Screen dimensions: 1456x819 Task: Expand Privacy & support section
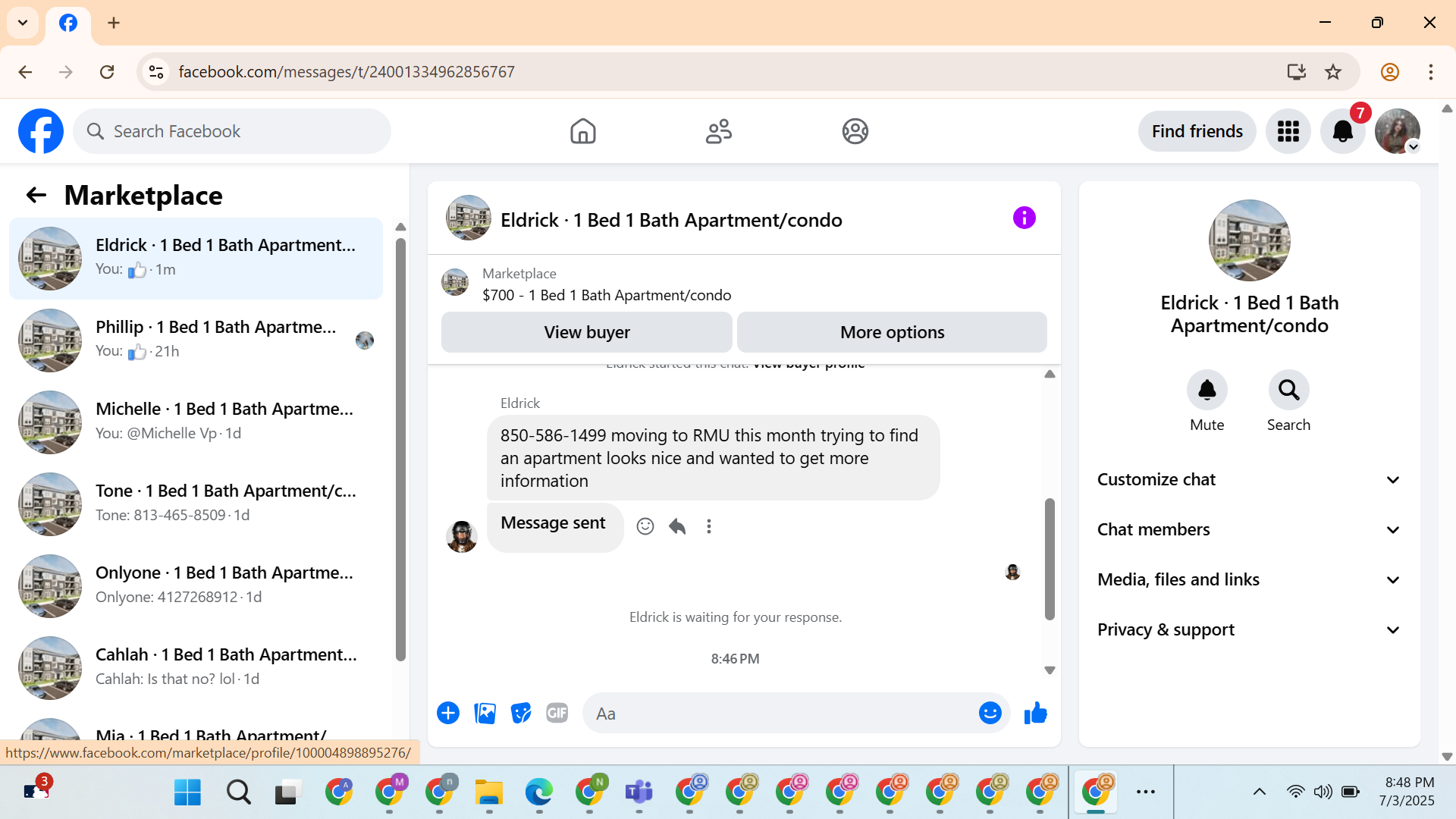1249,629
